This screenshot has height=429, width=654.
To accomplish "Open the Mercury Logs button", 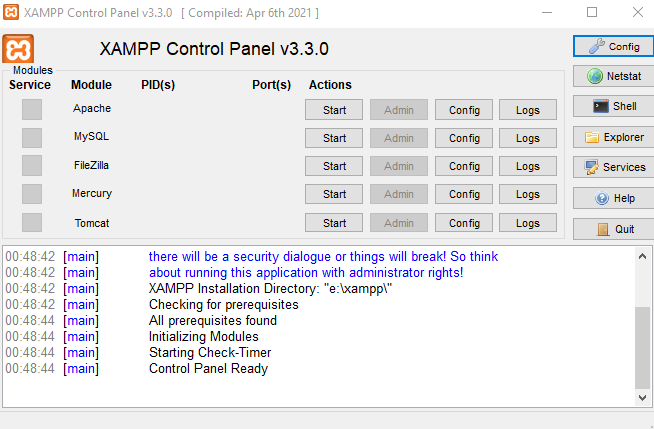I will (x=528, y=194).
